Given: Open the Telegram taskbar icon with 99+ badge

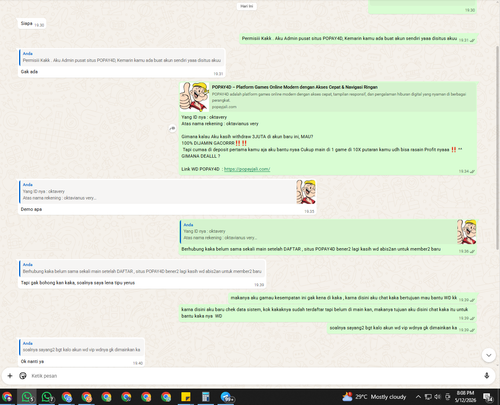Looking at the screenshot, I should point(227,397).
